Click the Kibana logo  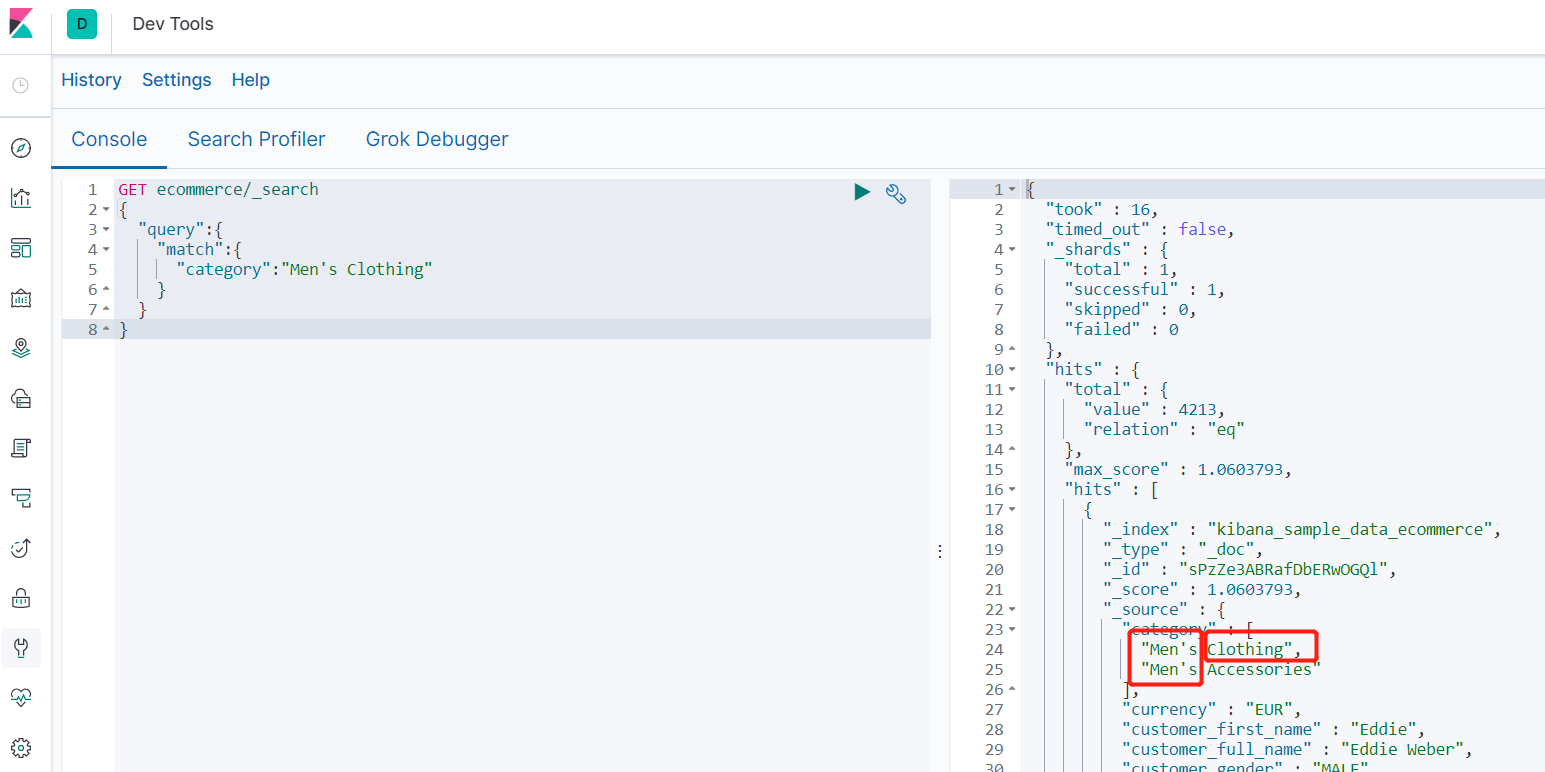[x=21, y=23]
